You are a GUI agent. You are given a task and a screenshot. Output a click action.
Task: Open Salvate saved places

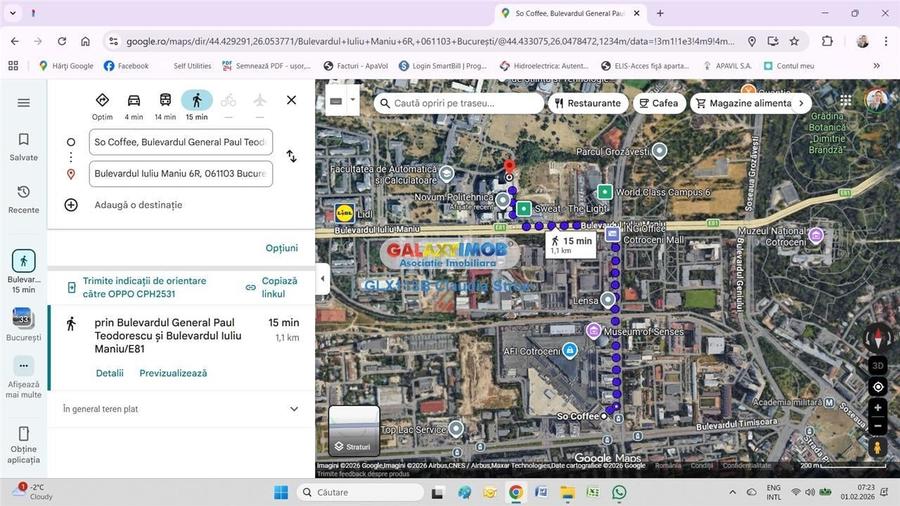24,146
